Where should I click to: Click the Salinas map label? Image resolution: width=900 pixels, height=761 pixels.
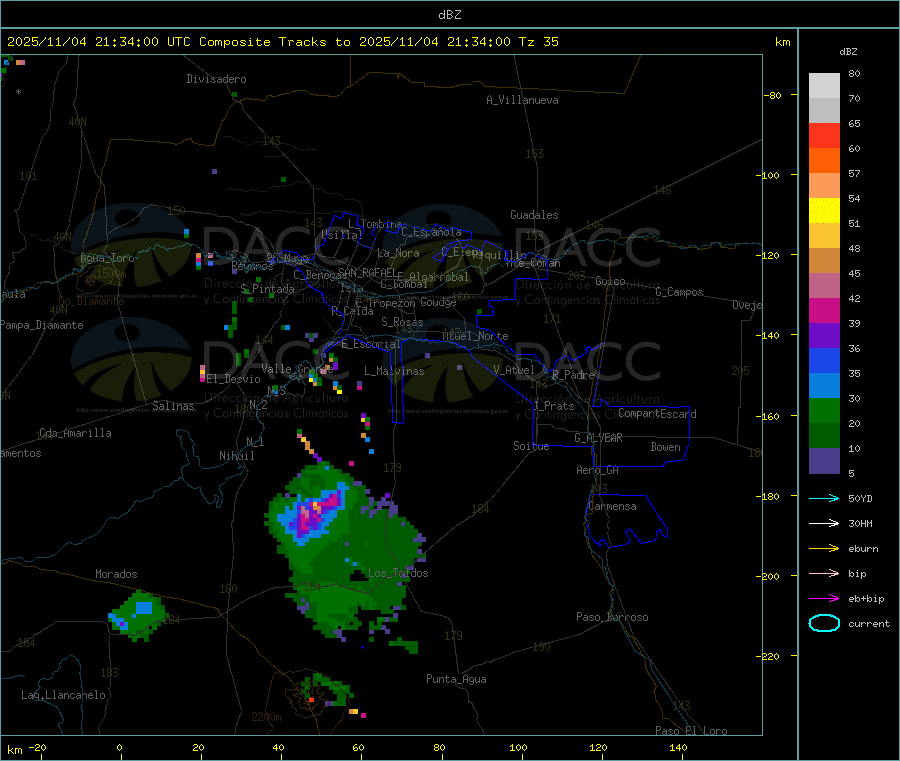tap(173, 406)
